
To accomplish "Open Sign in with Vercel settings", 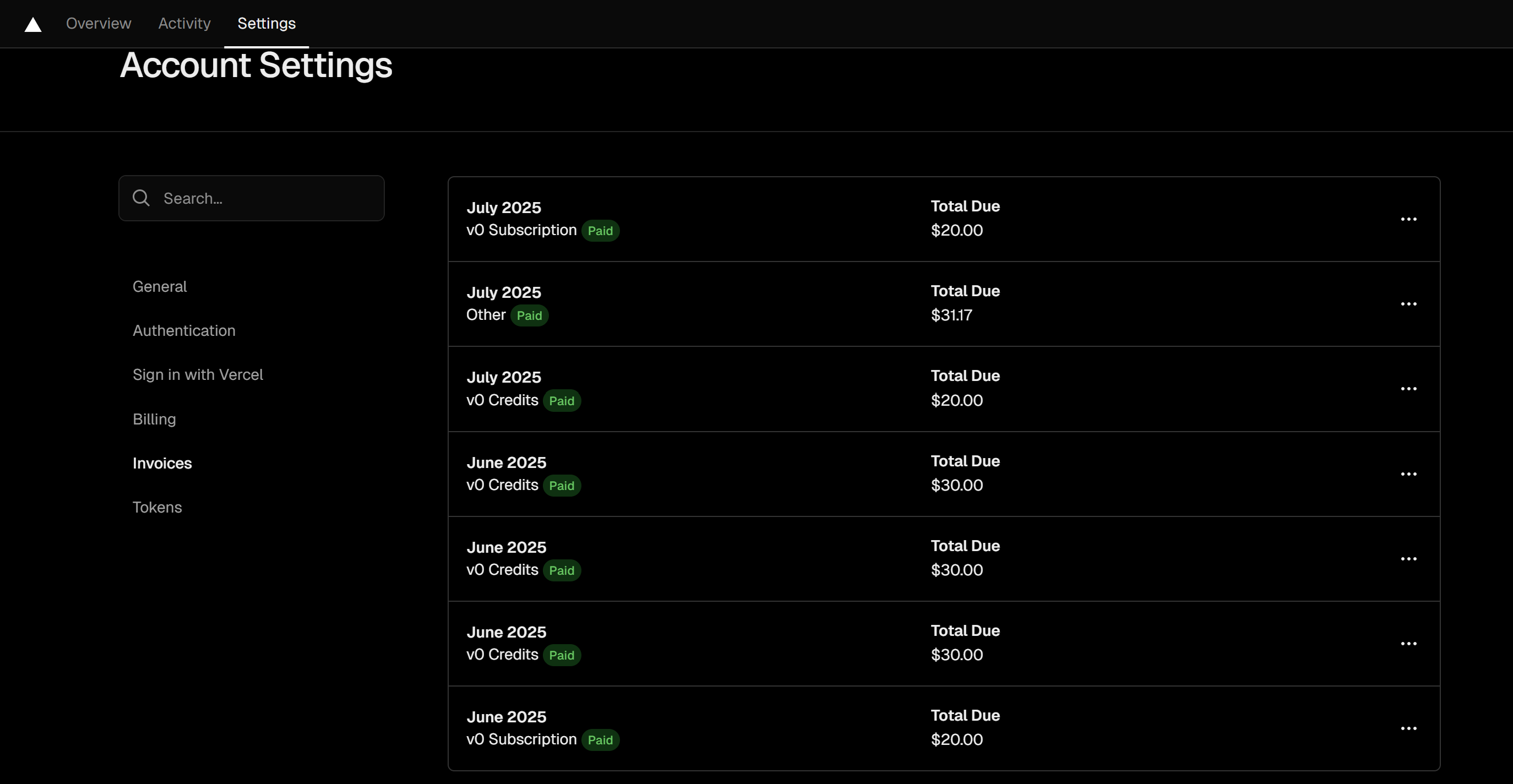I will pos(197,375).
